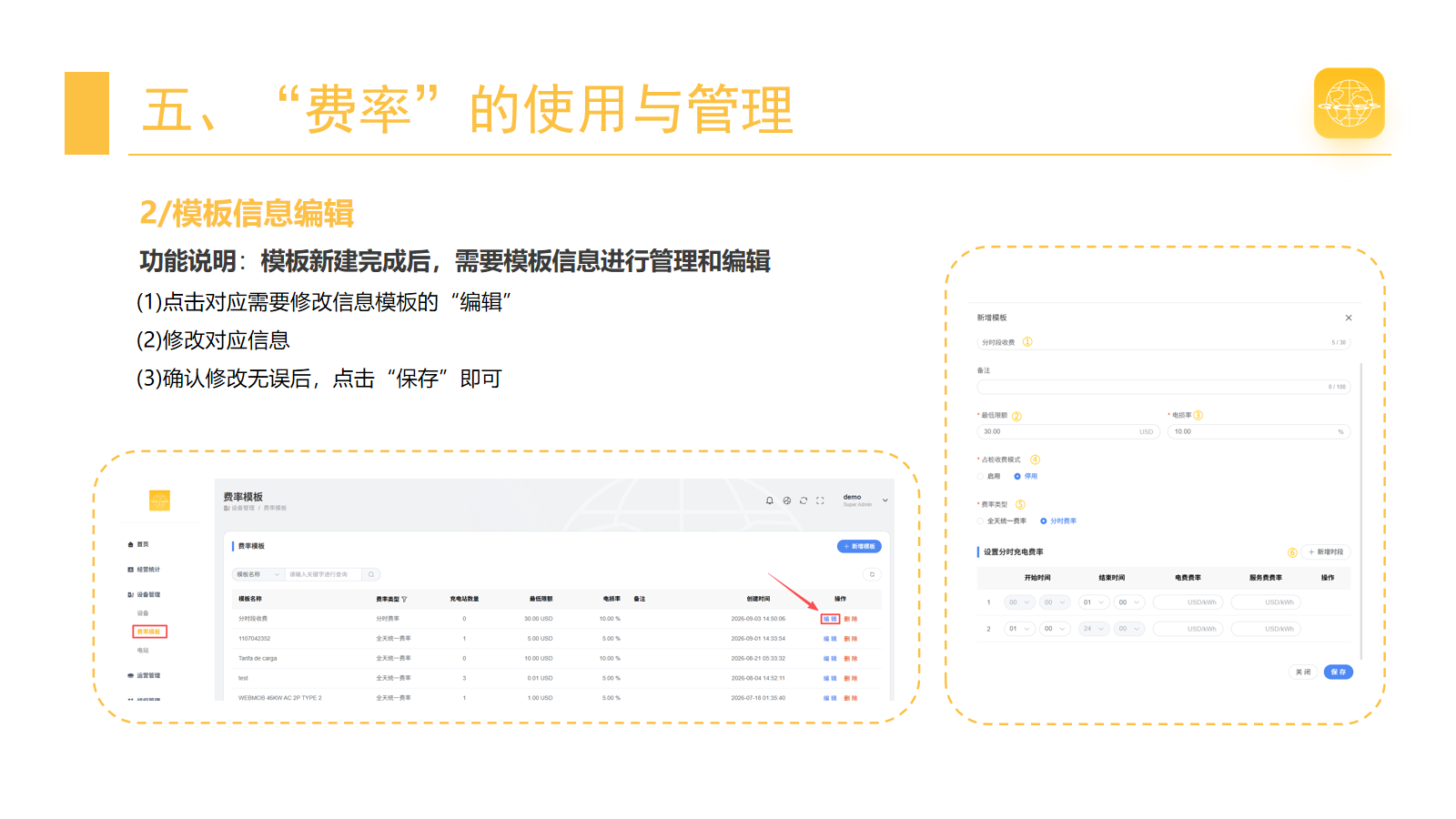Click the orange logo in the sidebar
1456x819 pixels.
(159, 500)
